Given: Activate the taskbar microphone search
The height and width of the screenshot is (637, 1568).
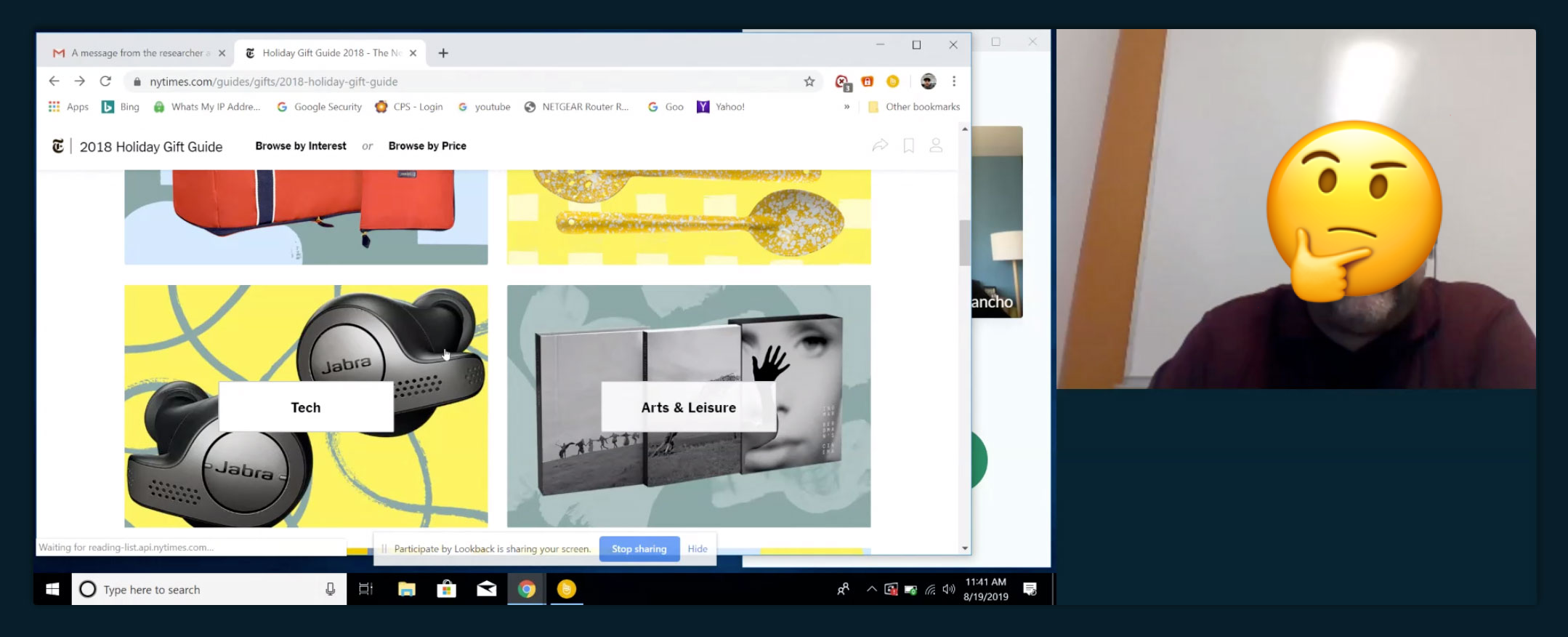Looking at the screenshot, I should click(331, 589).
